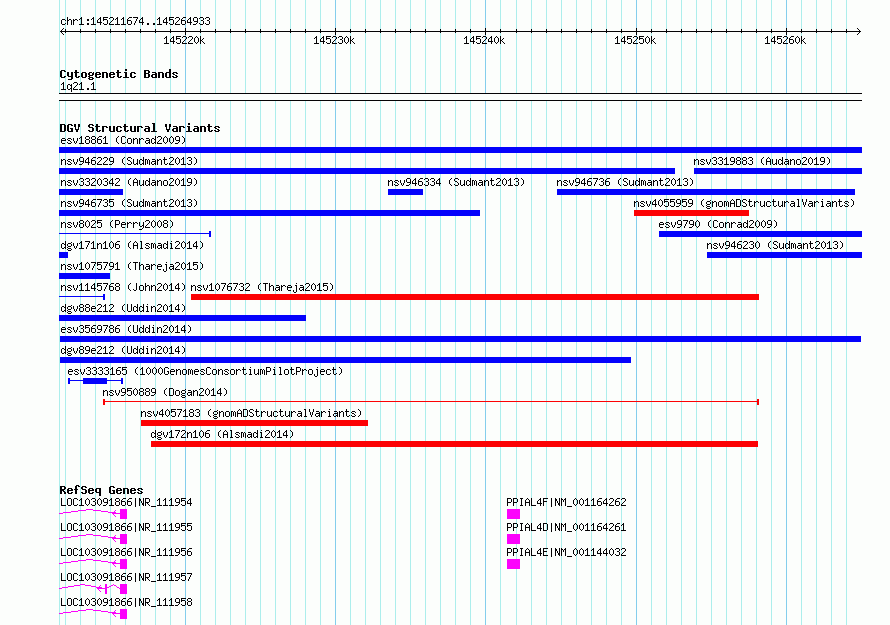Open the nsv3319883 (Audano2019) variant label
Viewport: 890px width, 625px height.
(x=762, y=161)
